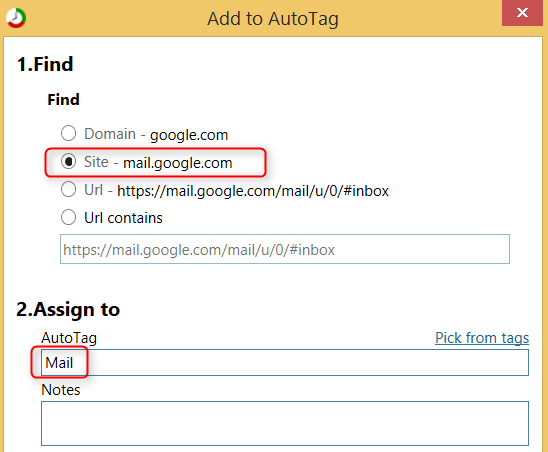
Task: Click the AutoTag input field containing Mail
Action: pos(285,363)
